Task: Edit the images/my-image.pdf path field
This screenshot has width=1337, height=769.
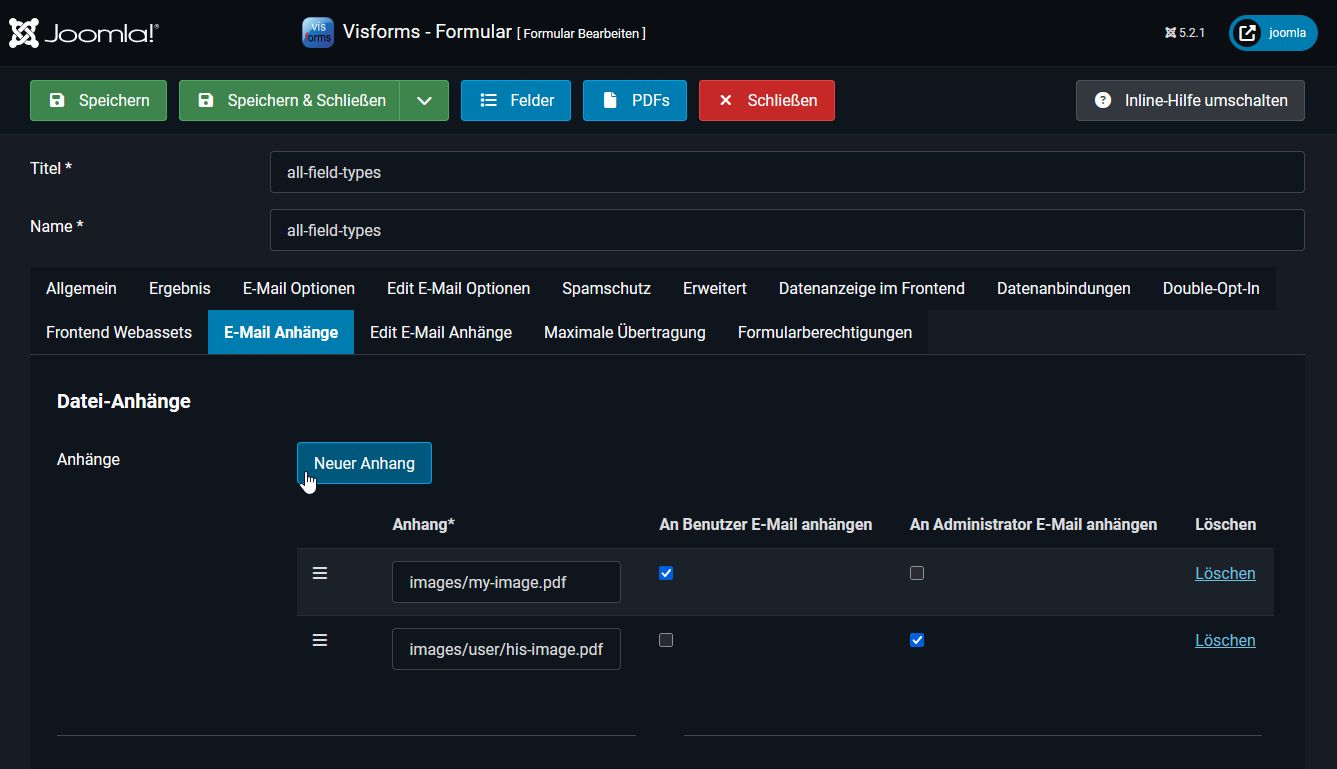Action: pyautogui.click(x=506, y=581)
